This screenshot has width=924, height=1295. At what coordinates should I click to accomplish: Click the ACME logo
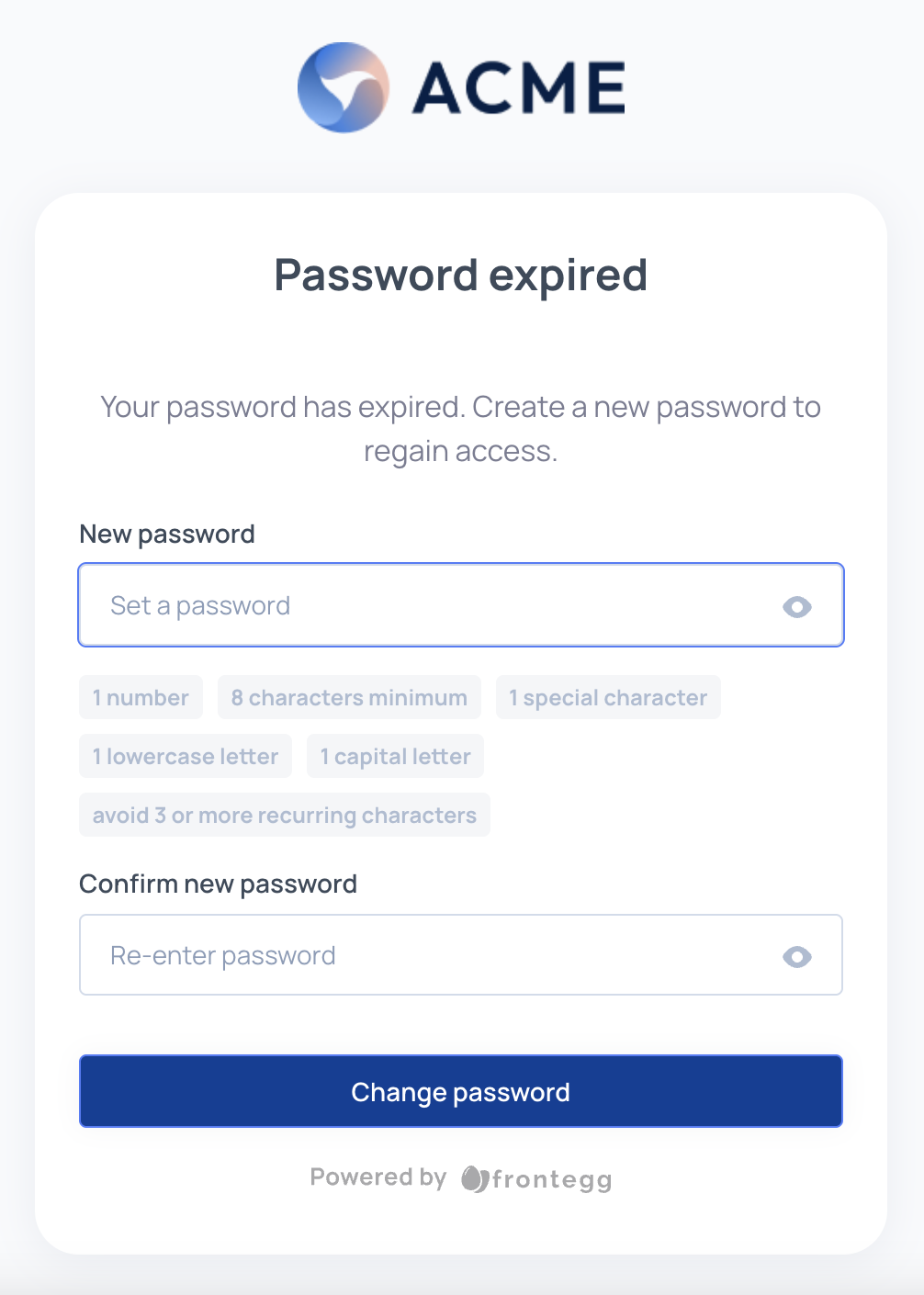click(x=461, y=87)
